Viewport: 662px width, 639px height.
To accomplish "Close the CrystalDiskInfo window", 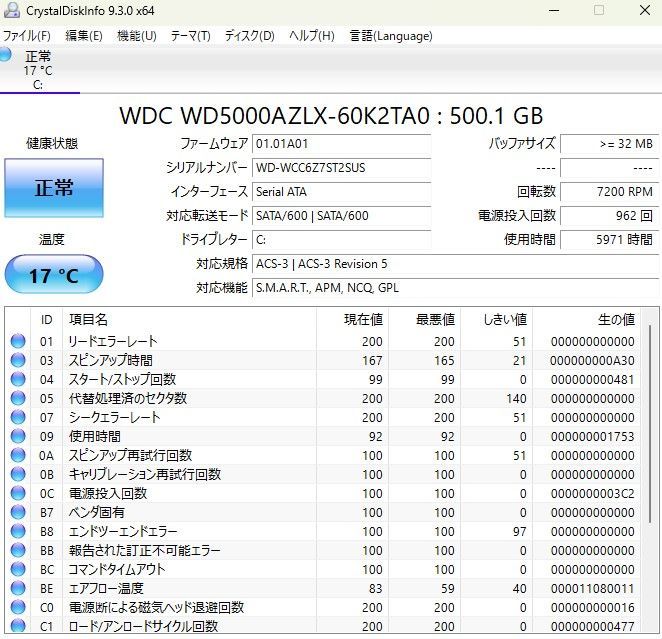I will coord(645,10).
